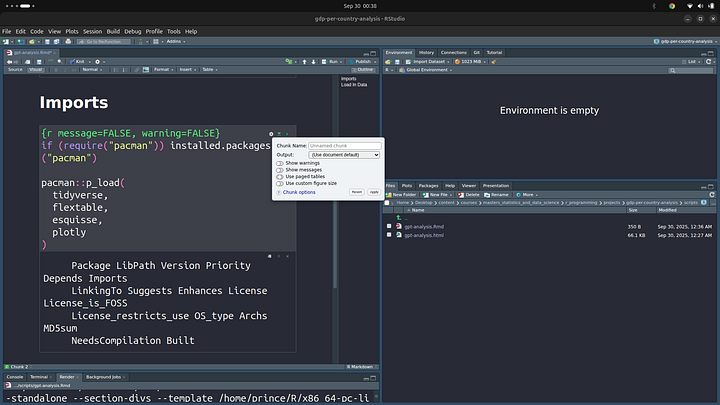Click the workspace panes grid icon

pos(156,42)
